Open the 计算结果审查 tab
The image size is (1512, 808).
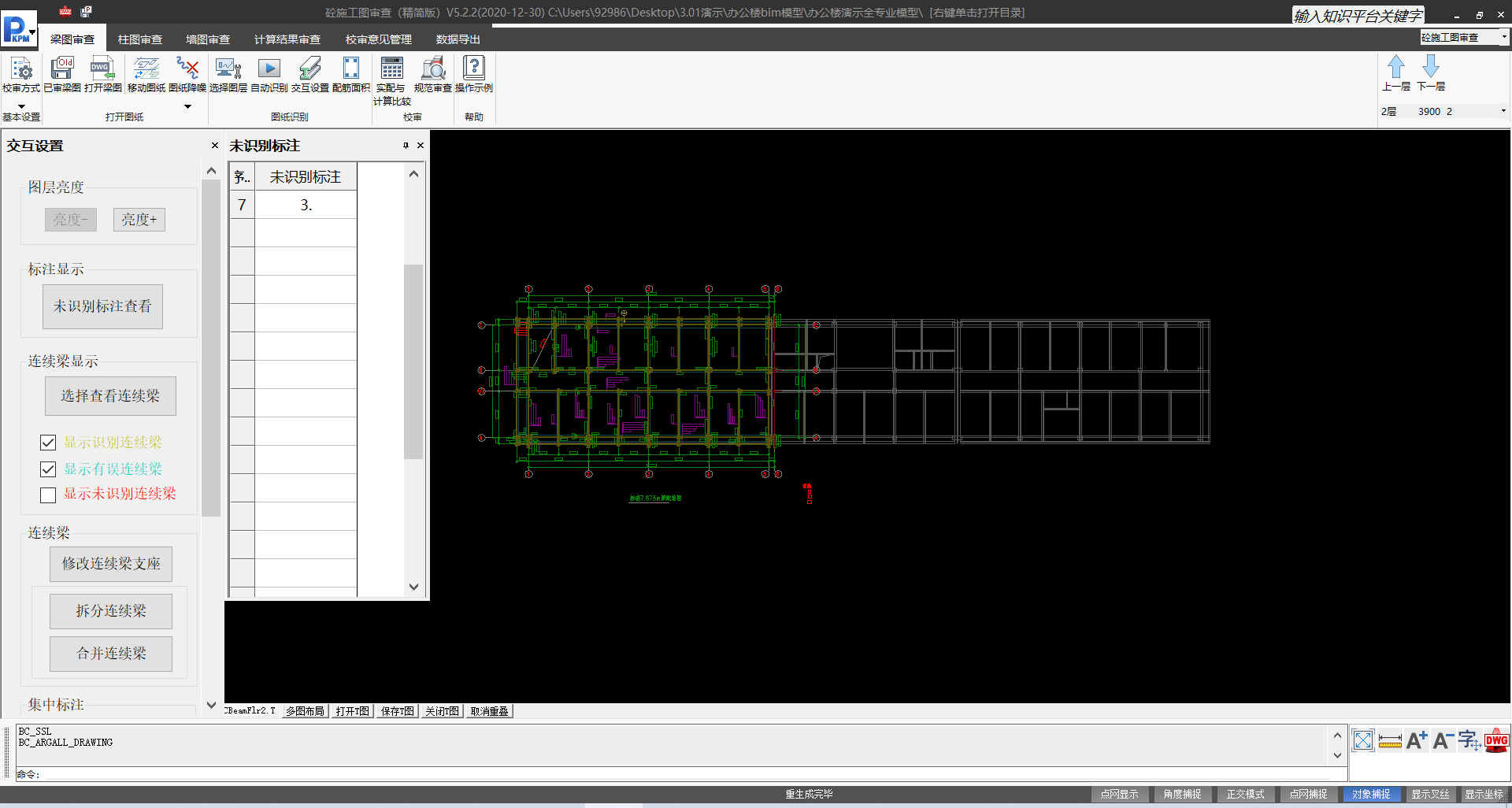pos(287,39)
